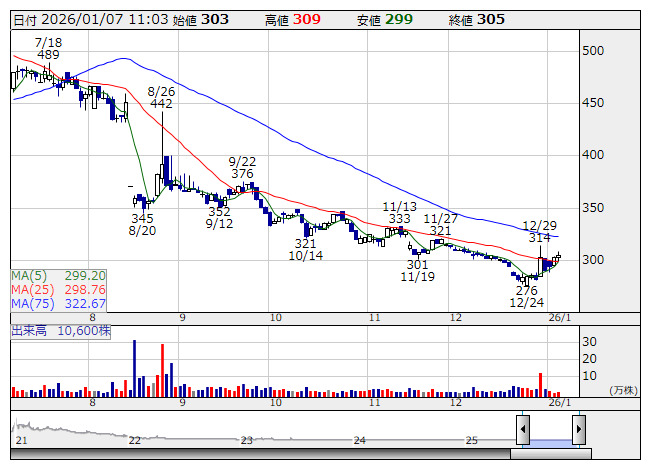Click the selected blue range in navigator
Image resolution: width=653 pixels, height=470 pixels.
pos(551,443)
